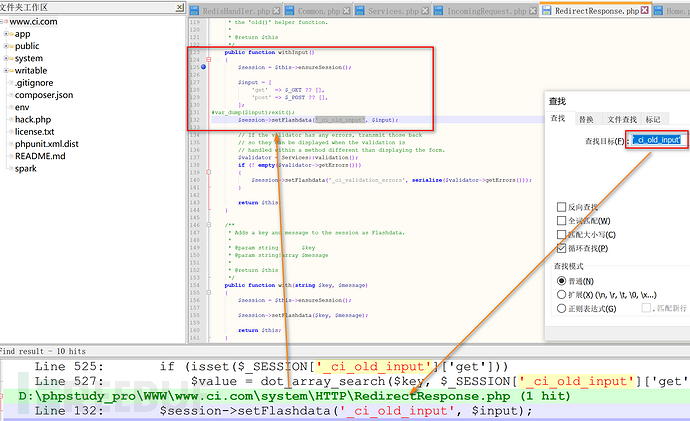Select the writable folder label
Image resolution: width=690 pixels, height=421 pixels.
coord(31,70)
